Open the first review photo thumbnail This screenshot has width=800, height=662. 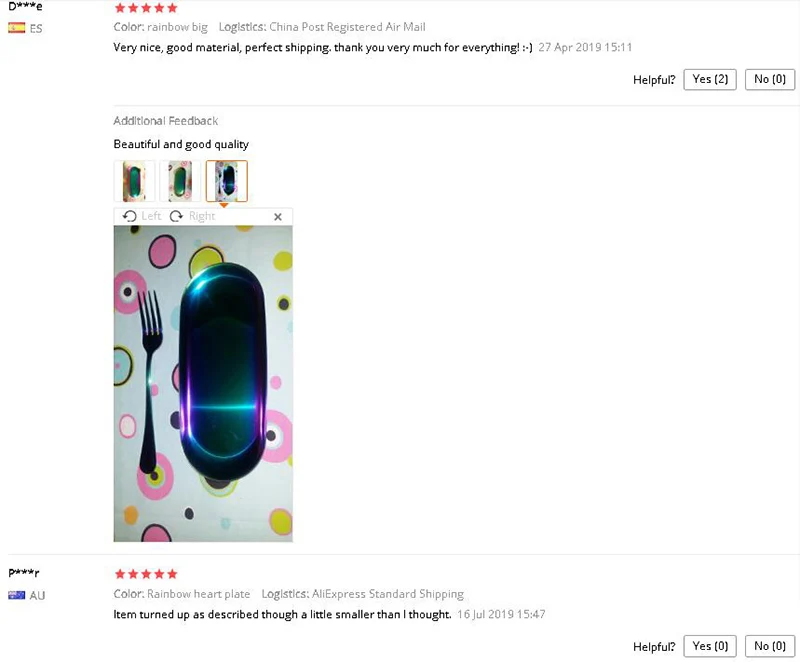(x=134, y=181)
